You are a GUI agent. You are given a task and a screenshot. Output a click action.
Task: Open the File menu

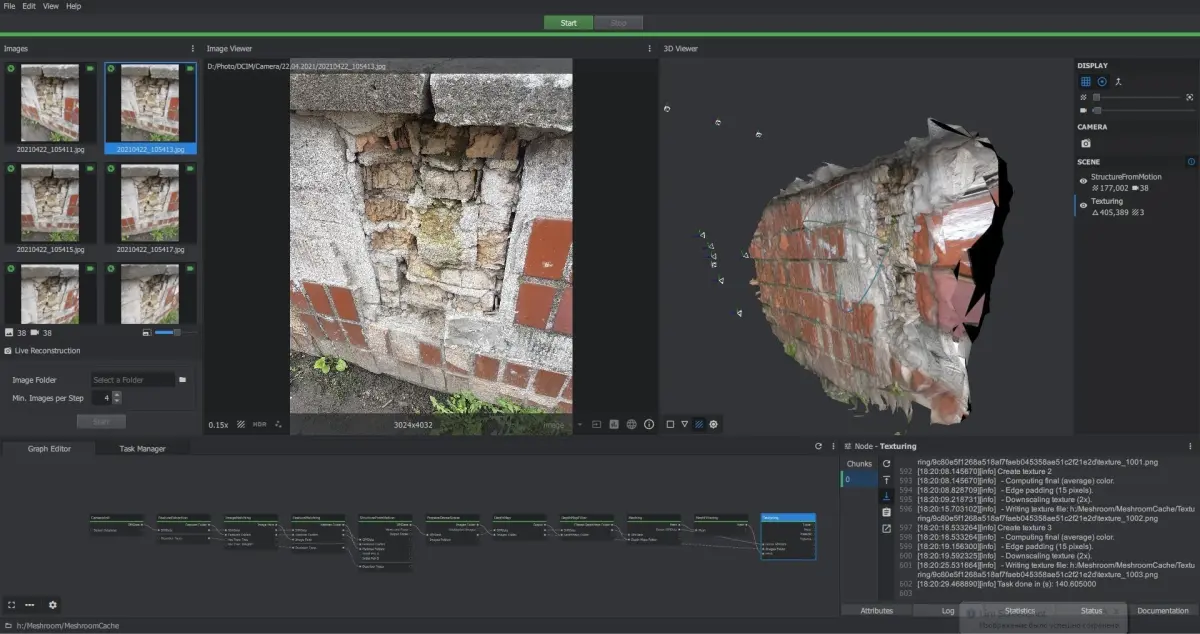pos(9,6)
